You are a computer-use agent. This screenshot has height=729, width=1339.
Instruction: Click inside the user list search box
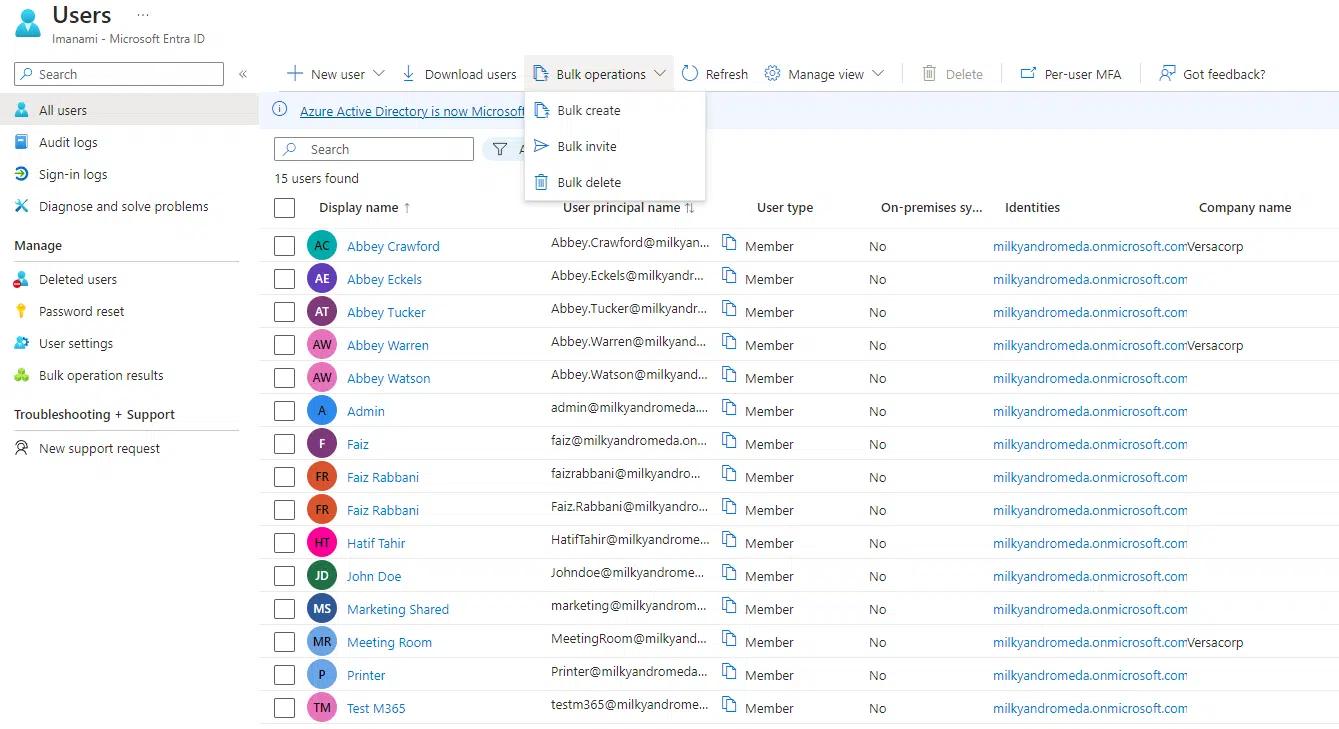(373, 148)
